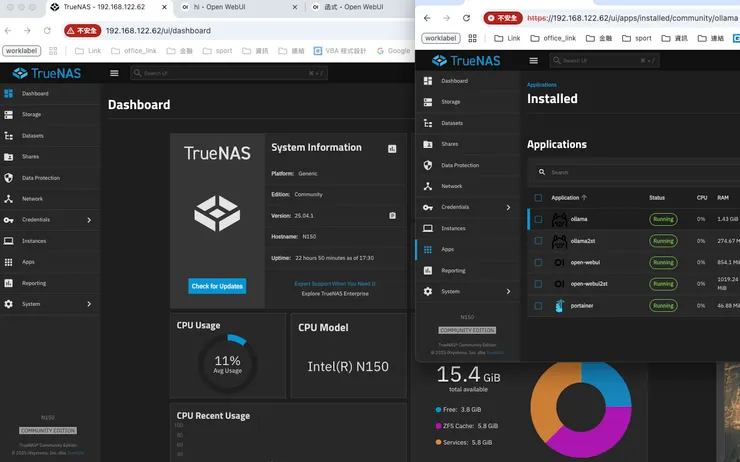Screen dimensions: 740x462
Task: Click Check for Updates button
Action: [217, 286]
